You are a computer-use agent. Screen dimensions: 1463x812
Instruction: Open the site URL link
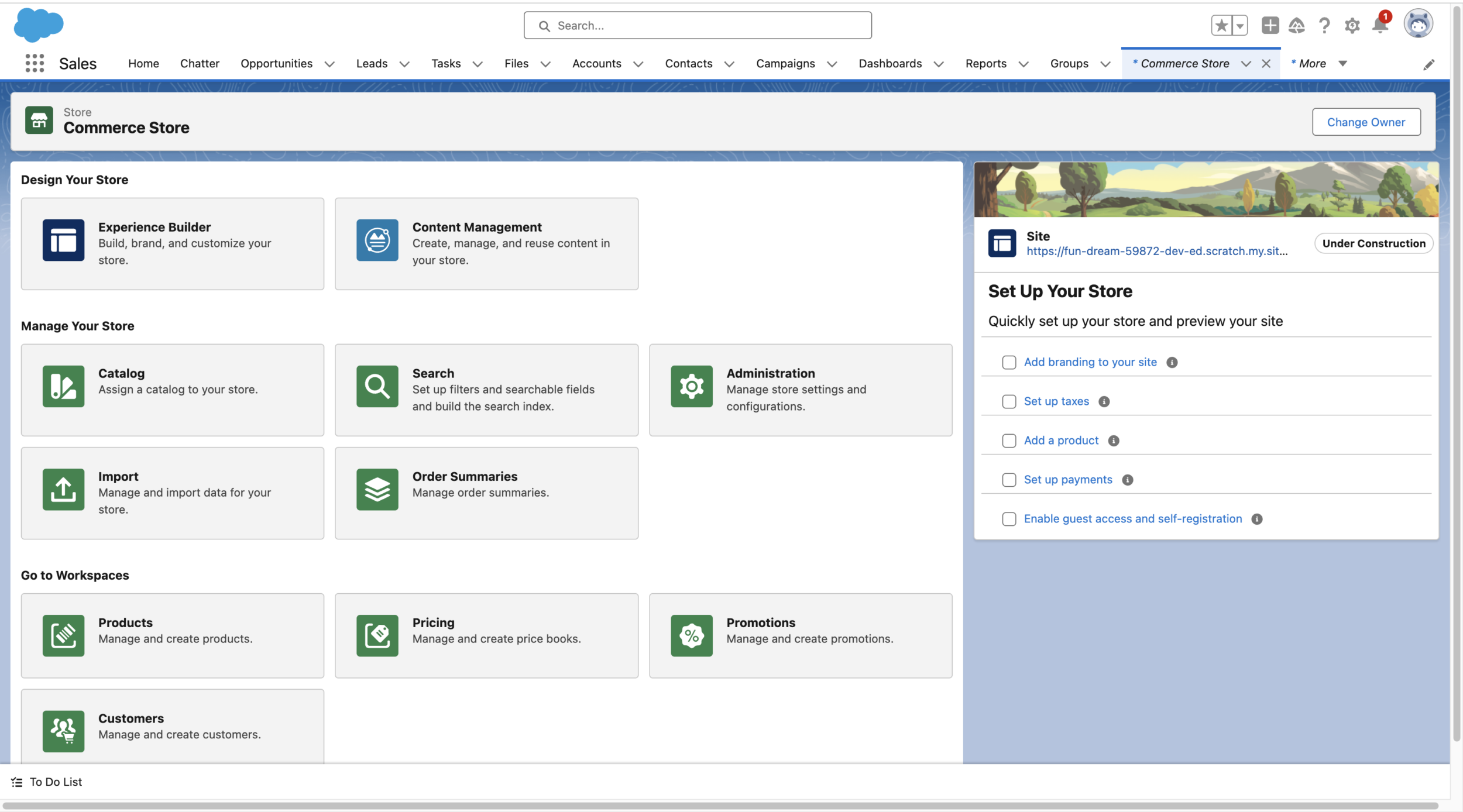1156,251
